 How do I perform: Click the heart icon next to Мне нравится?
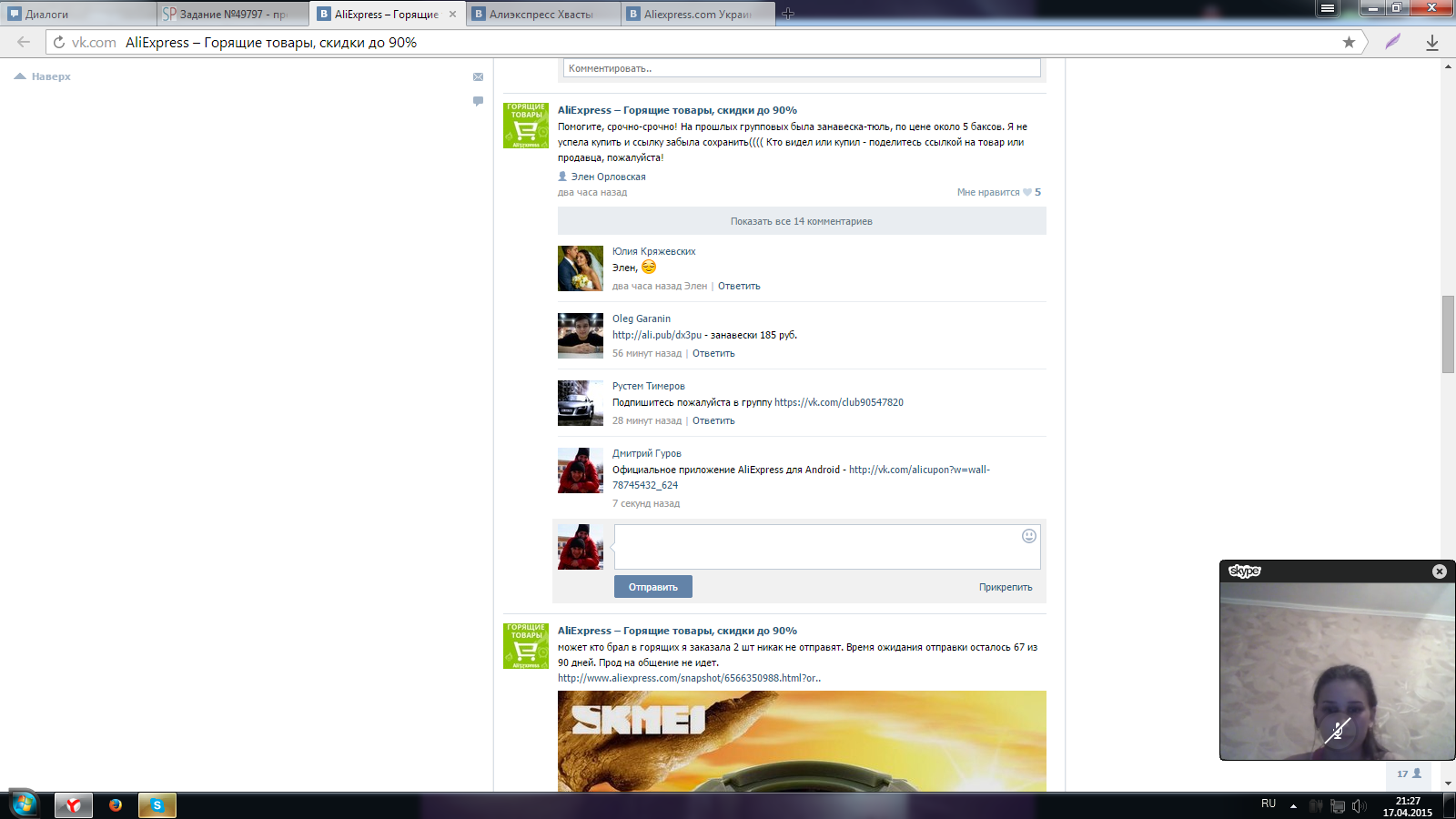[x=1027, y=192]
